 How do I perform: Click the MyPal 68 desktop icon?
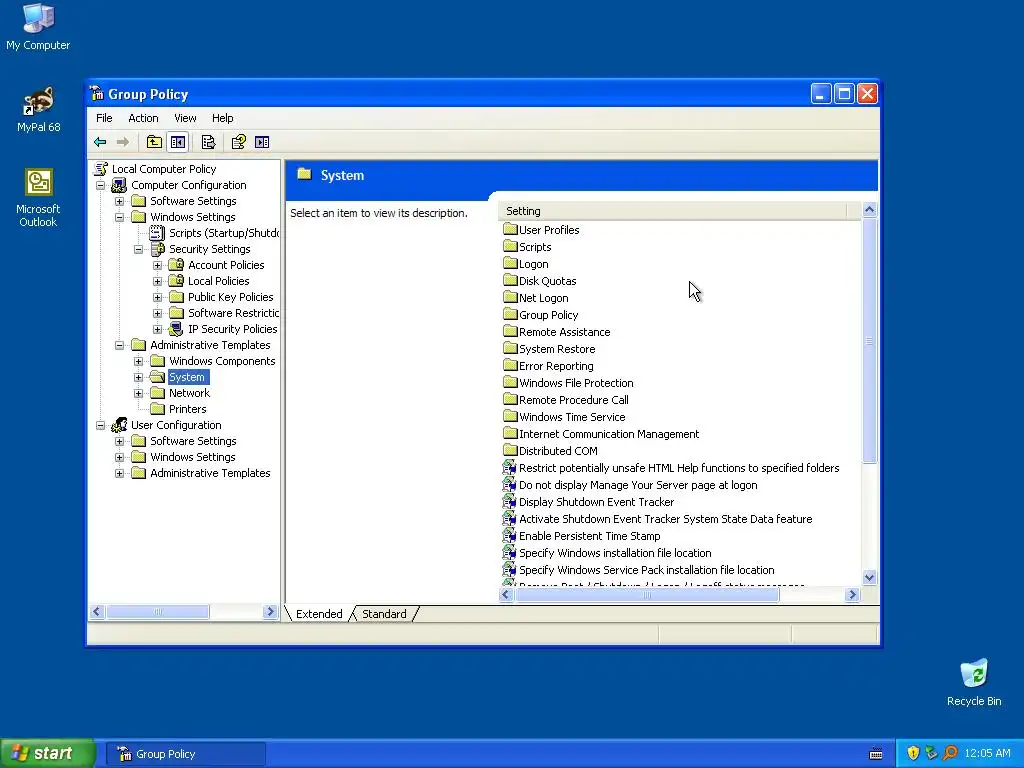38,101
